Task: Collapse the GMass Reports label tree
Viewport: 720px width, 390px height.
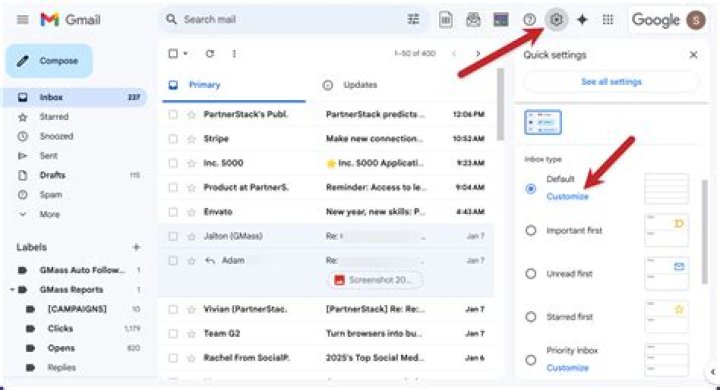Action: pos(12,290)
